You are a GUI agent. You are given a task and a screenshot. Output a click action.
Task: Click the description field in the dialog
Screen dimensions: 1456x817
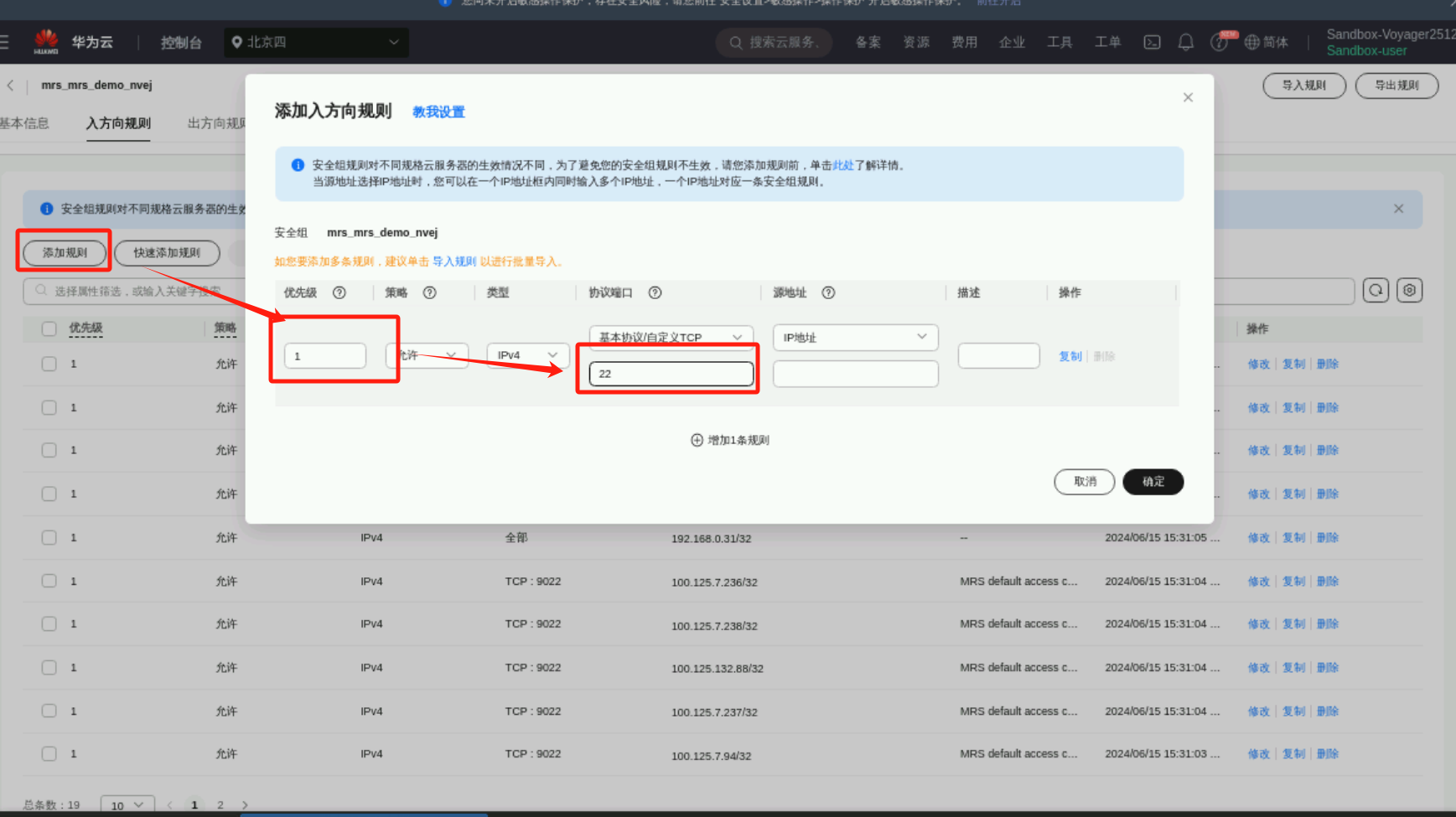click(x=998, y=355)
